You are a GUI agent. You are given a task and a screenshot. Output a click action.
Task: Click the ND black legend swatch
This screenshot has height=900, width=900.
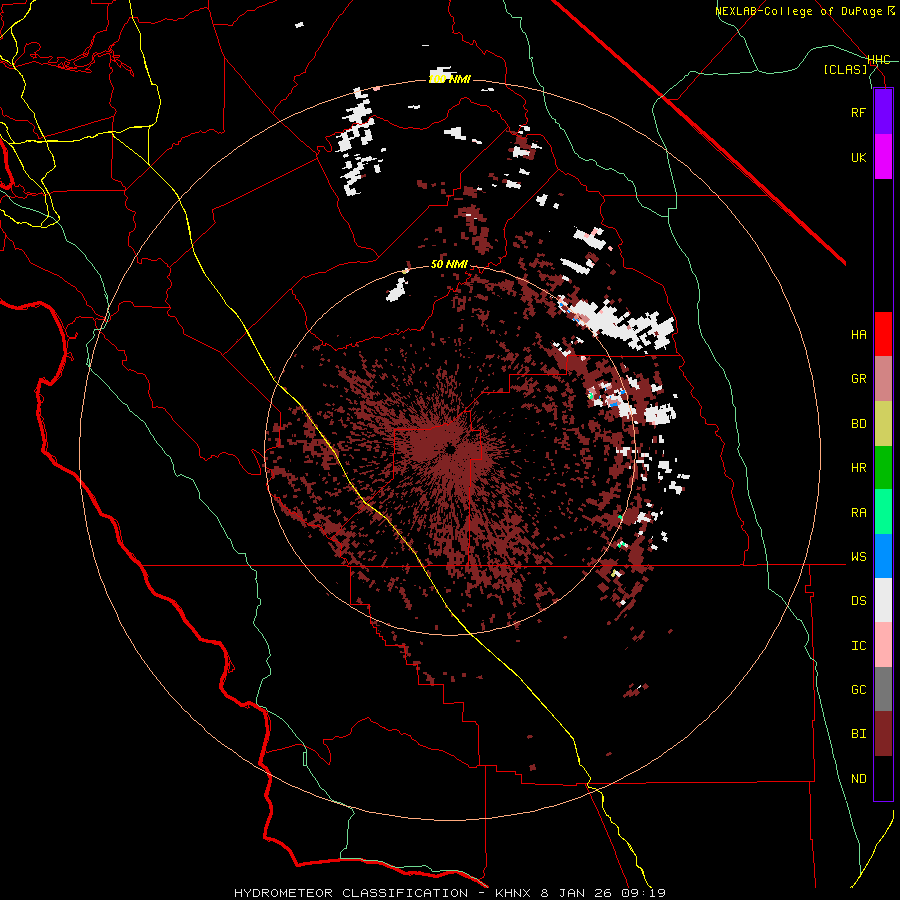[883, 778]
